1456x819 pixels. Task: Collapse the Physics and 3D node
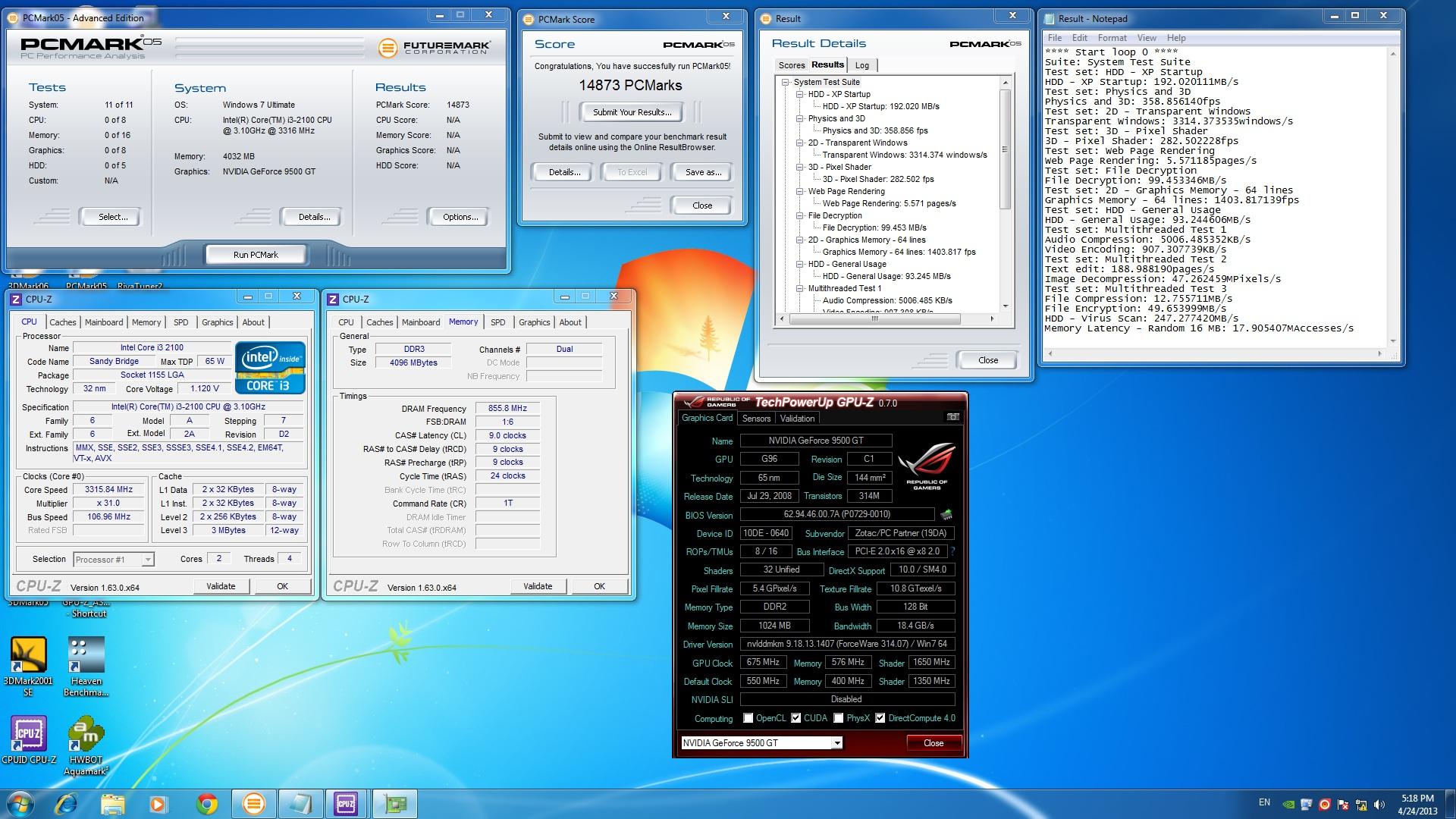800,118
